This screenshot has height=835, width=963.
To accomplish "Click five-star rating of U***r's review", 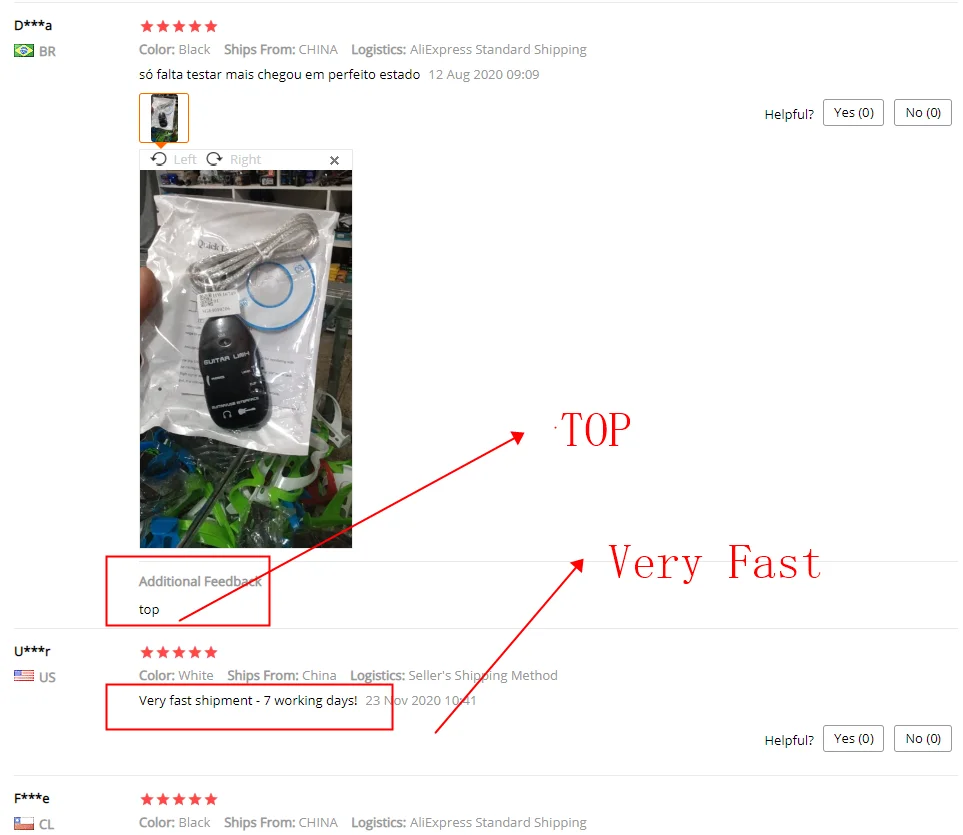I will [179, 652].
